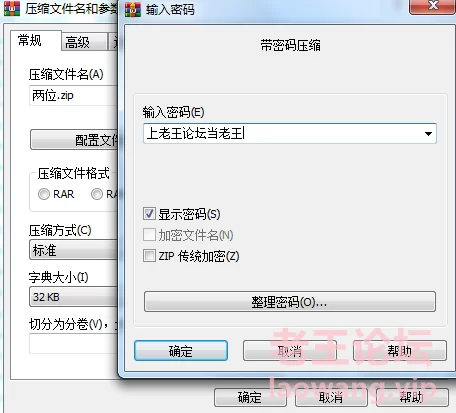
Task: Open the 字典大小 dropdown showing 32 KB
Action: (x=74, y=296)
